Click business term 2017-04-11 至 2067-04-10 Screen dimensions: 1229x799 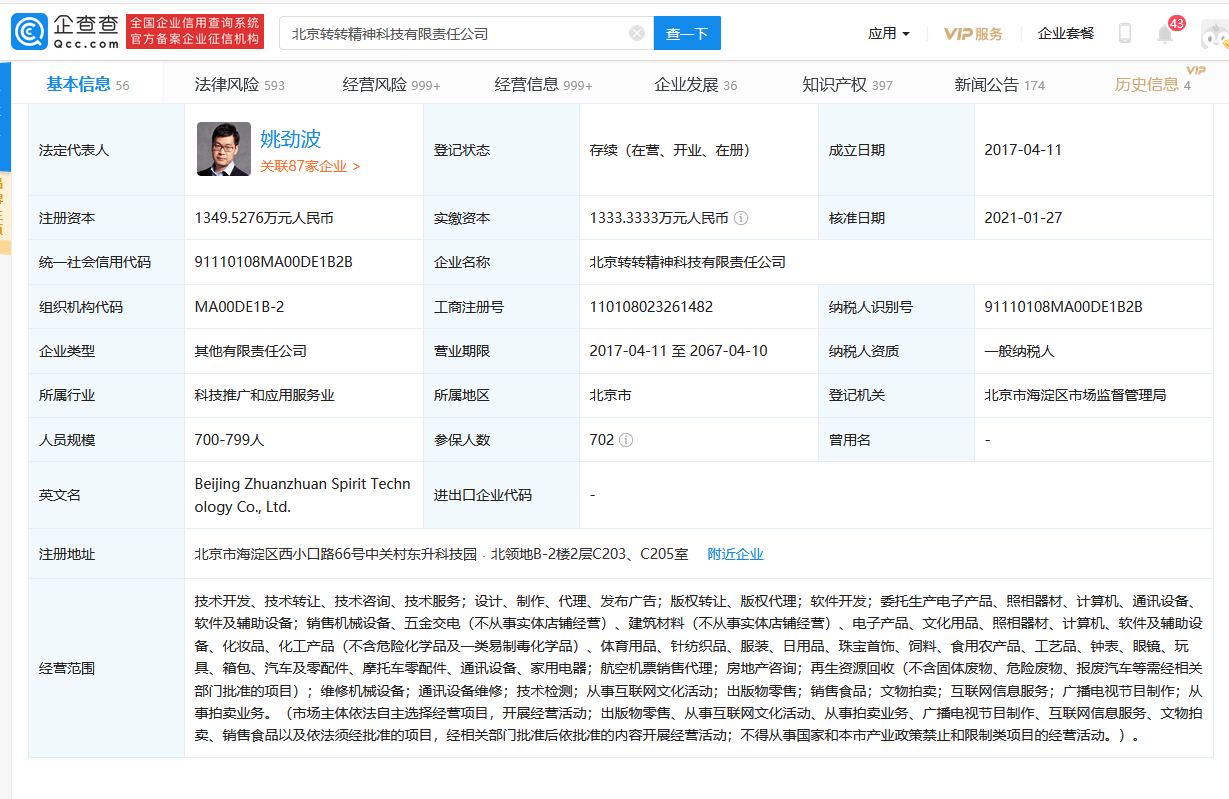[x=679, y=351]
